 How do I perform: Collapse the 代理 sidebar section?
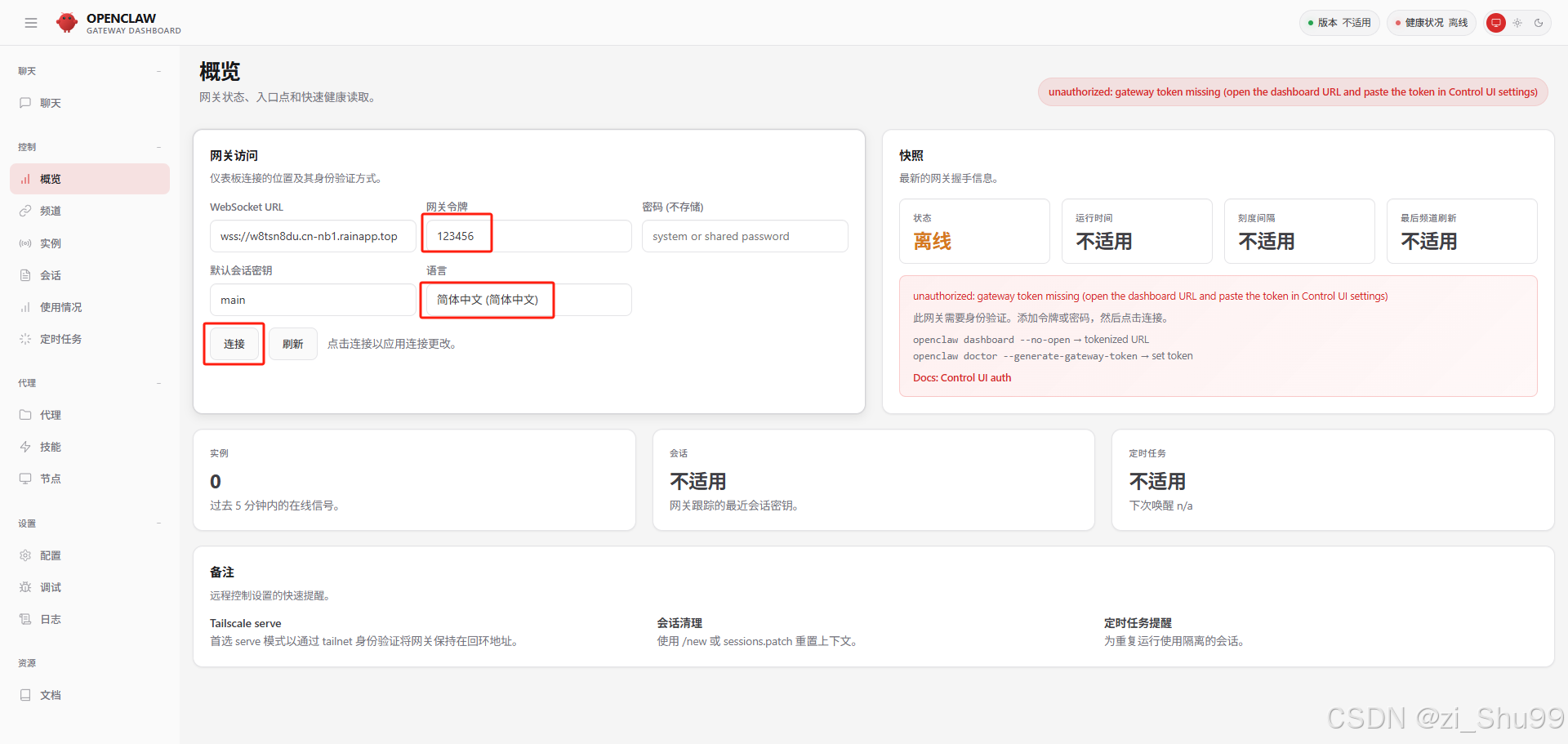[158, 383]
